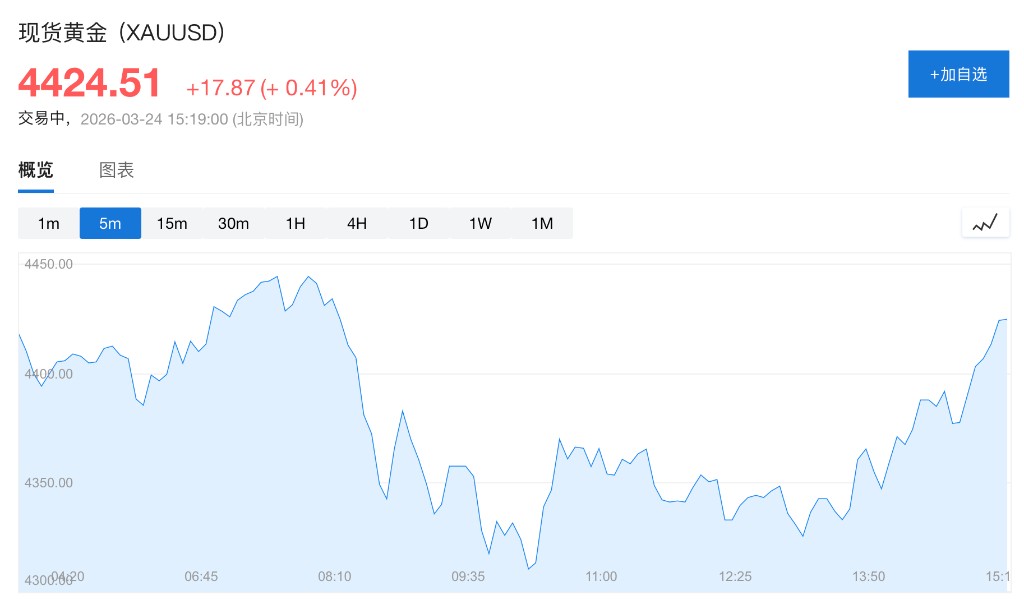Switch to 1M monthly interval
The height and width of the screenshot is (606, 1024).
[542, 223]
